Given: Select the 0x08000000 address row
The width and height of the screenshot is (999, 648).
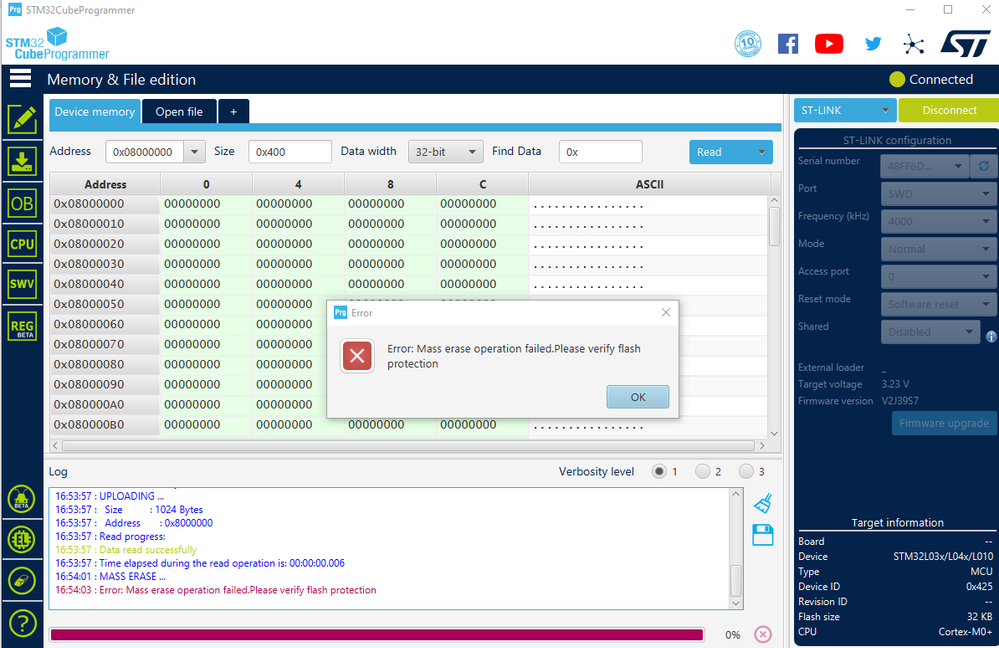Looking at the screenshot, I should pyautogui.click(x=408, y=204).
